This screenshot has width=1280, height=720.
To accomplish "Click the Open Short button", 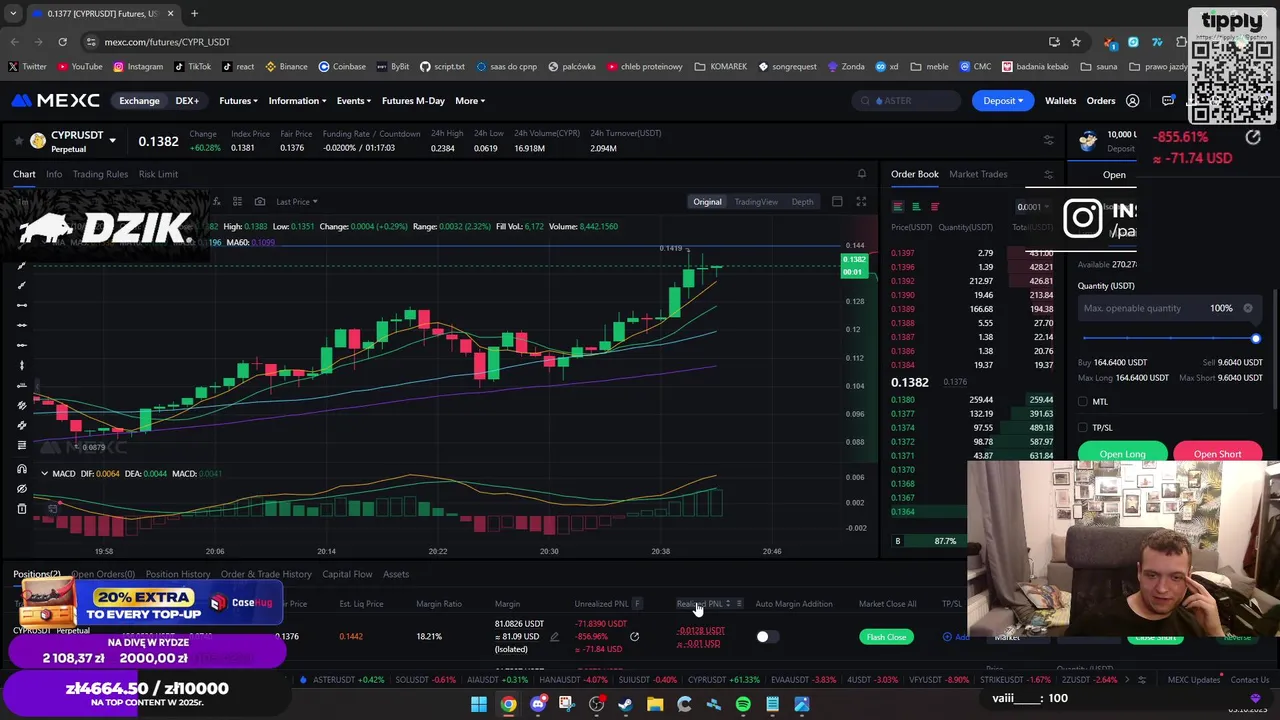I will (x=1217, y=453).
